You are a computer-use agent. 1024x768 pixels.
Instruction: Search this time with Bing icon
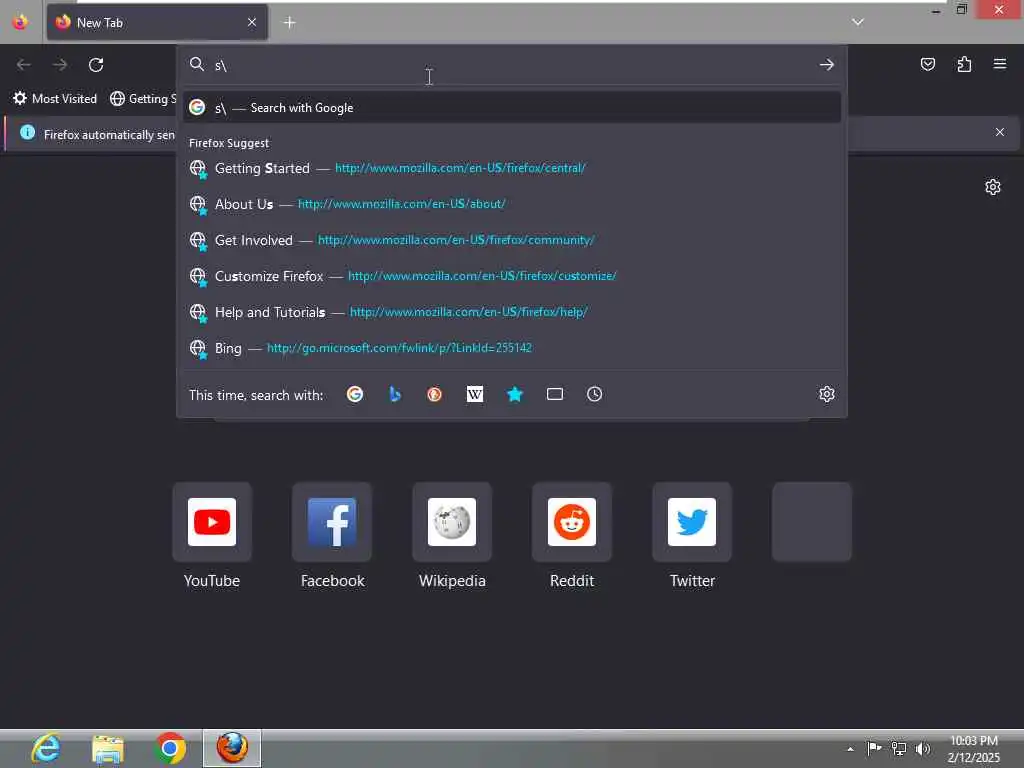click(394, 394)
